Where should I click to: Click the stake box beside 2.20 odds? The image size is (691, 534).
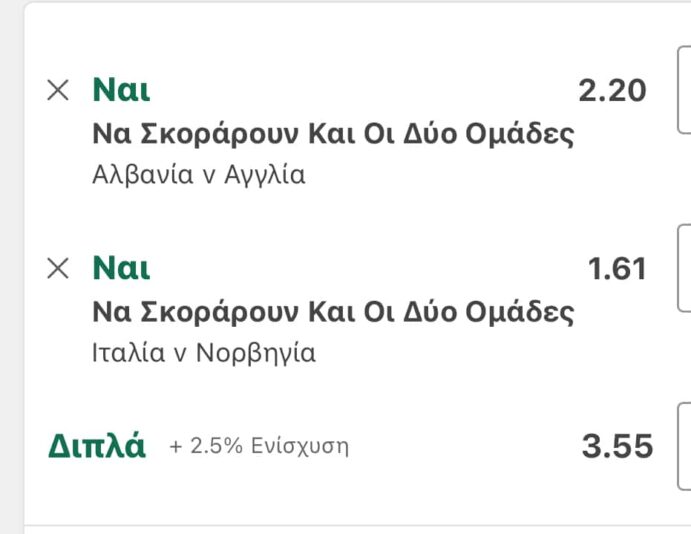pyautogui.click(x=684, y=91)
